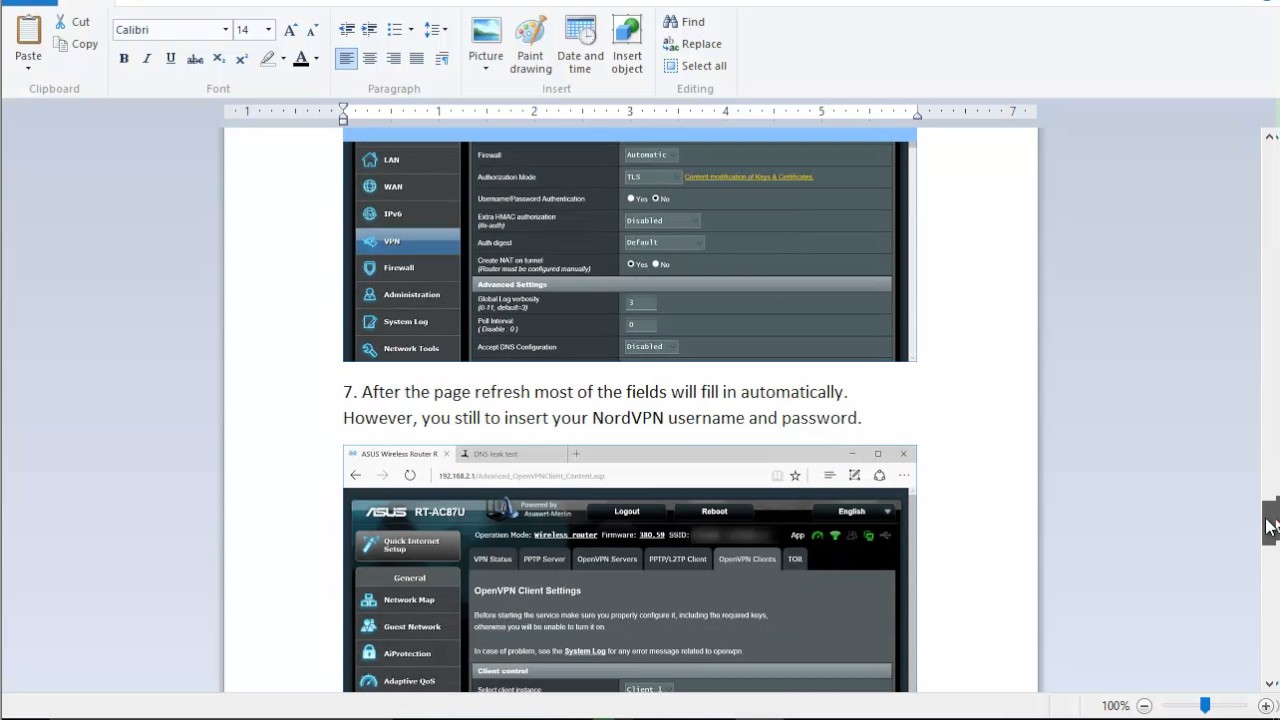This screenshot has width=1280, height=720.
Task: Cut the selection with scissors icon
Action: 73,22
